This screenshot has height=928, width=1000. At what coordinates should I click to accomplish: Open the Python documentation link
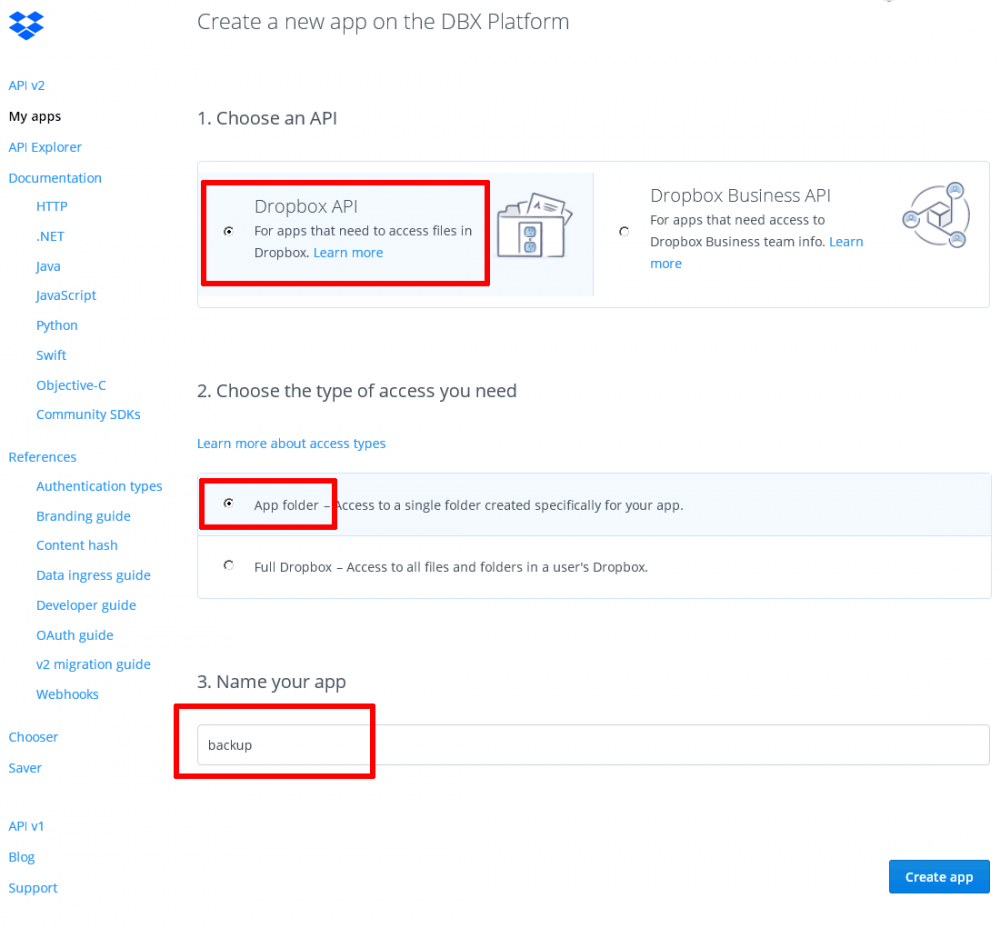click(x=57, y=325)
